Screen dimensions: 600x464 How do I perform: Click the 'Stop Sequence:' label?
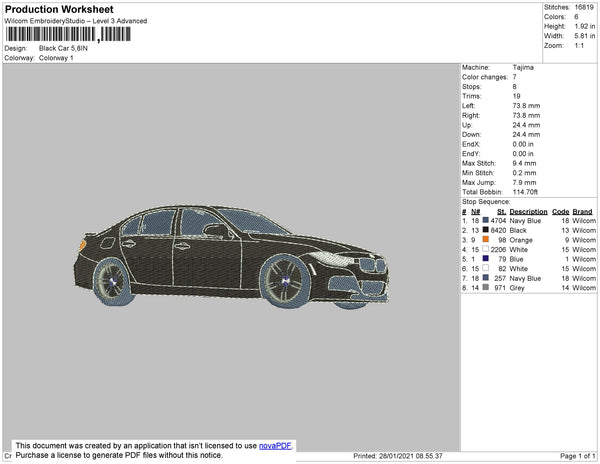pyautogui.click(x=486, y=202)
